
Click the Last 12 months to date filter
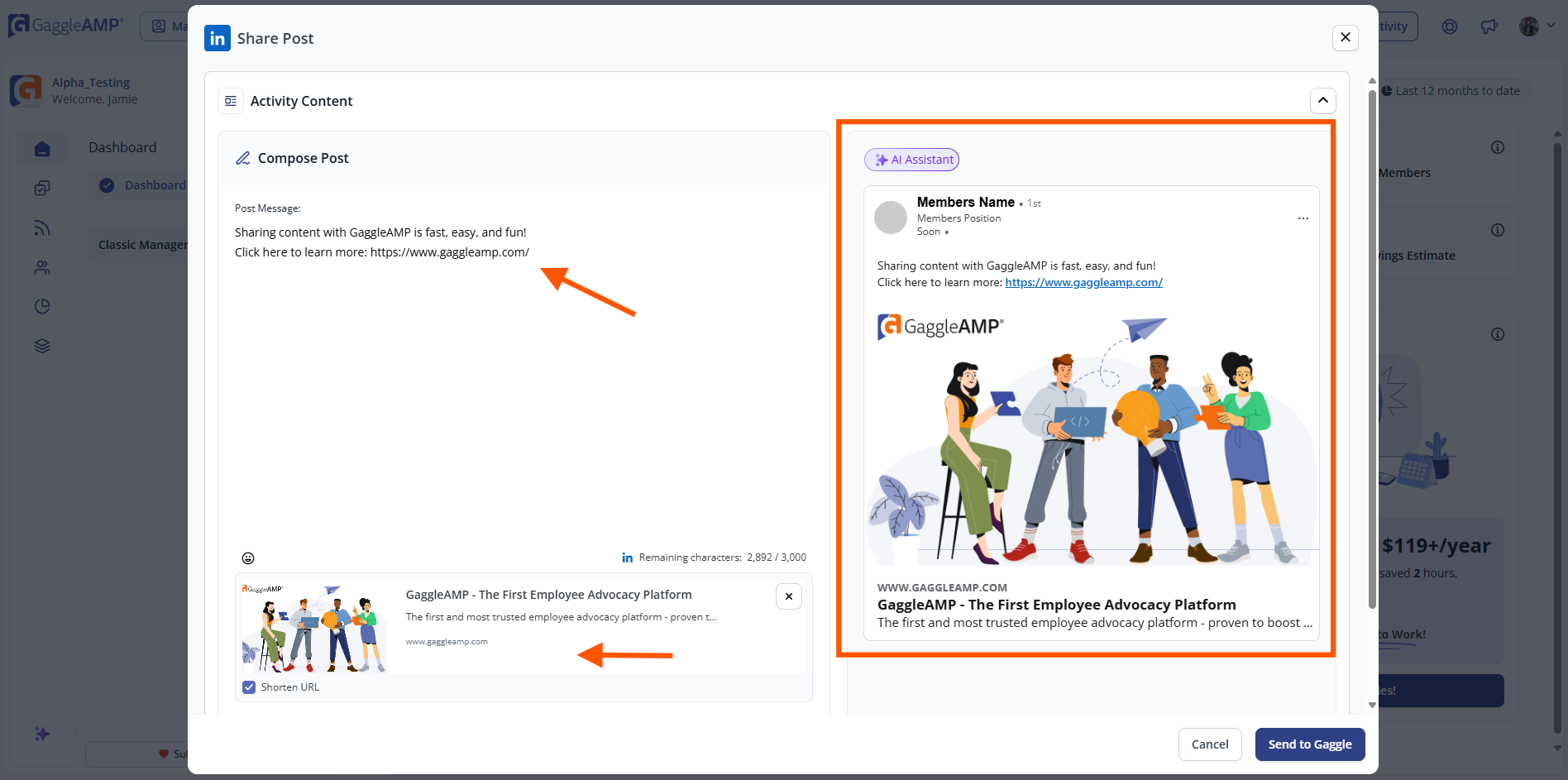coord(1451,91)
